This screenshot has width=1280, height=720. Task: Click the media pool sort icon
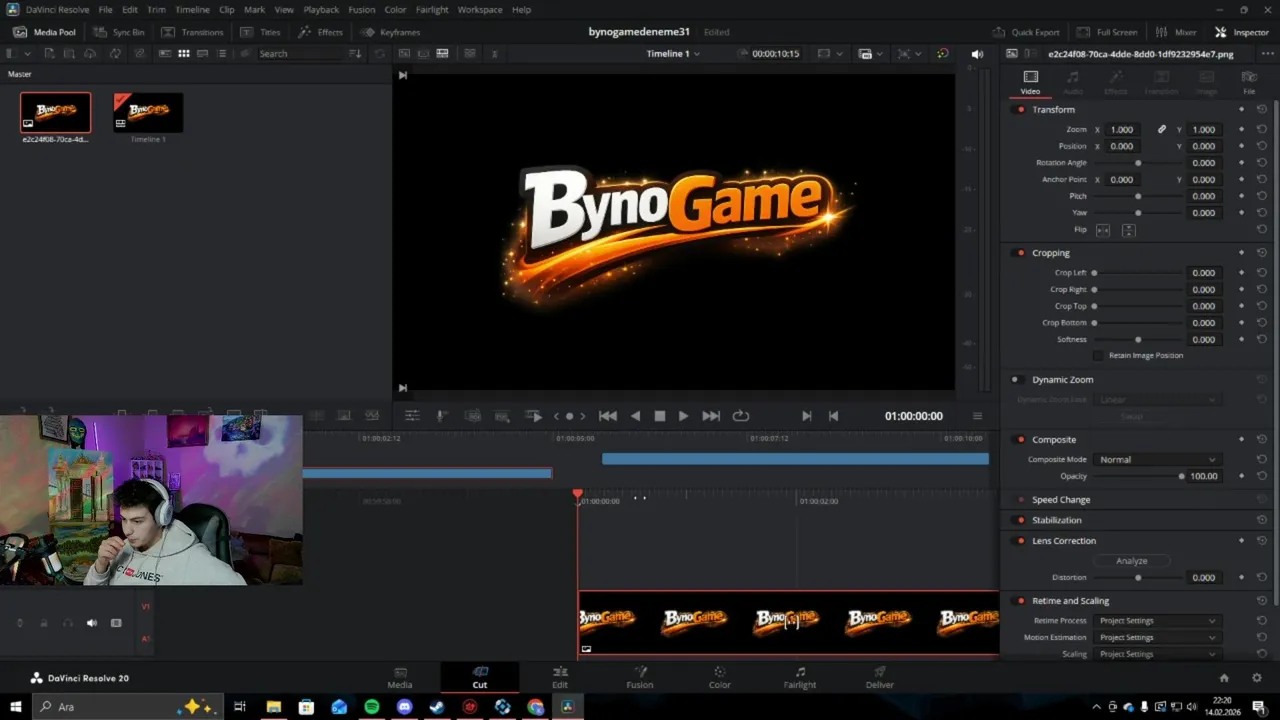(354, 53)
